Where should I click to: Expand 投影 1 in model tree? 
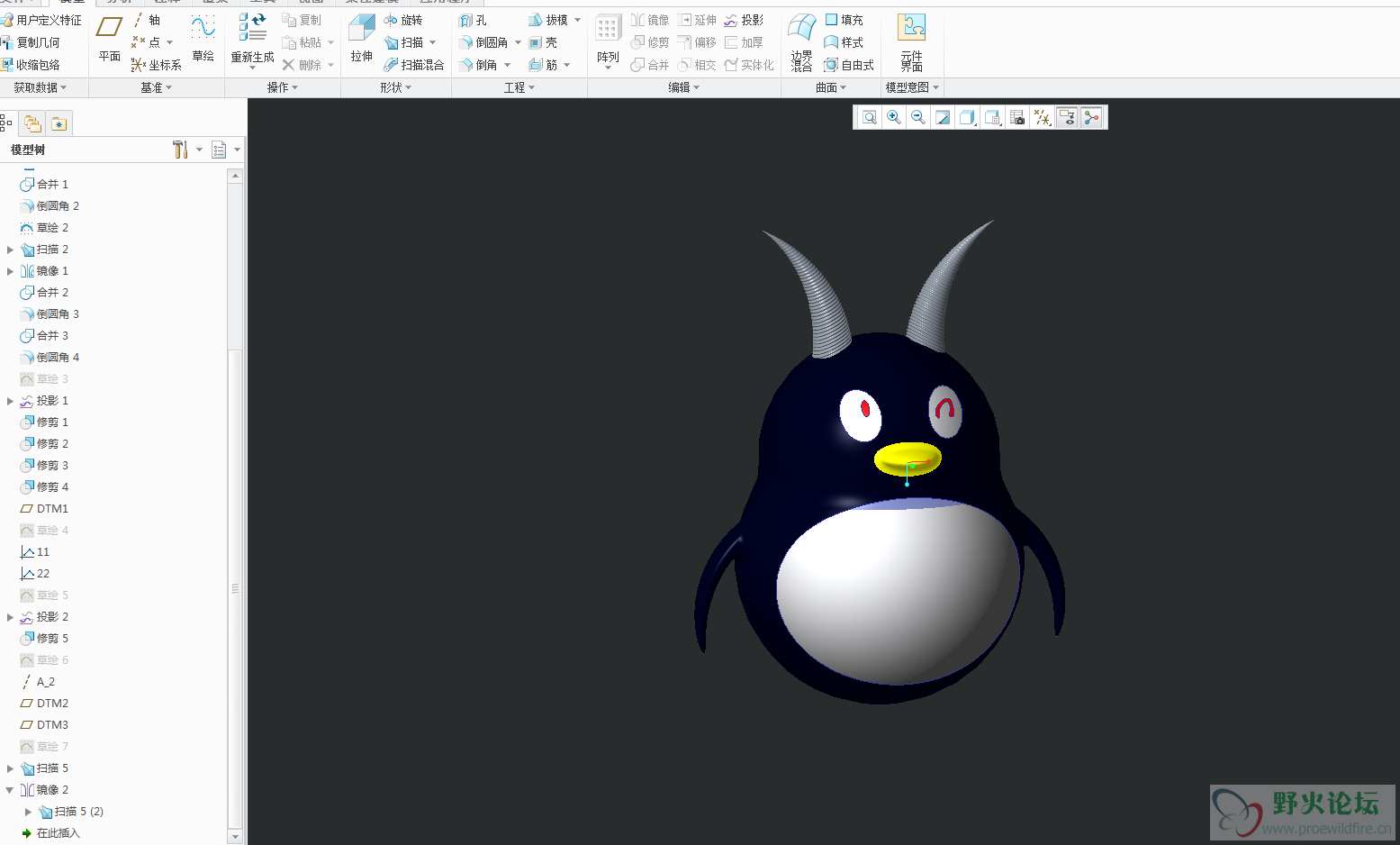click(x=10, y=401)
